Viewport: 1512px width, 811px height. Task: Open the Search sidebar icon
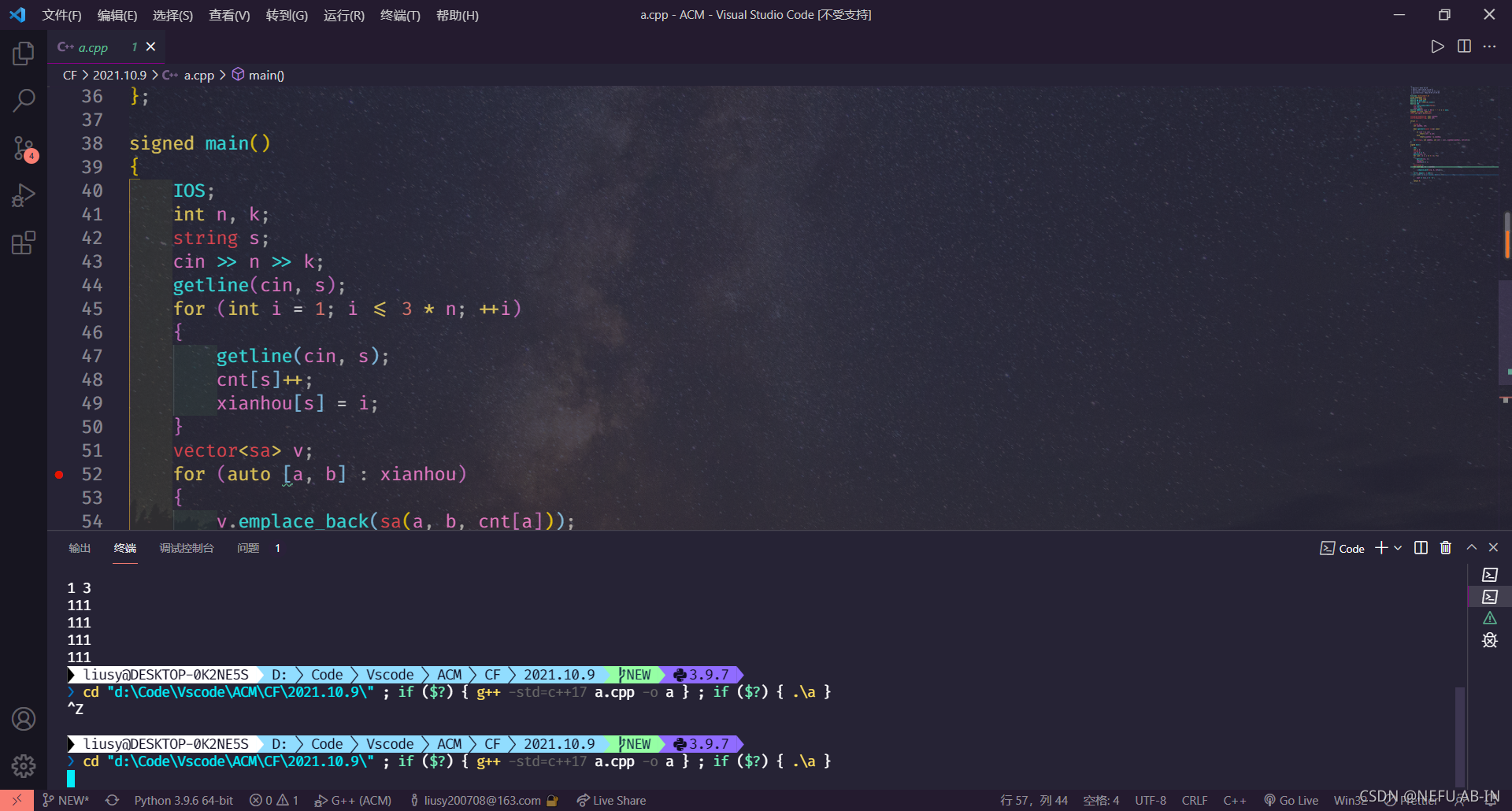pyautogui.click(x=23, y=100)
